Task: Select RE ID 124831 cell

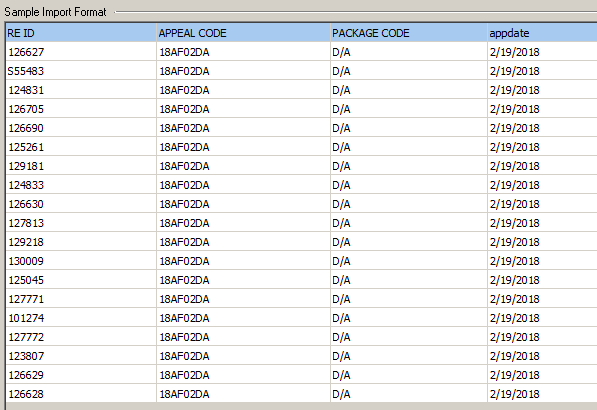Action: click(81, 90)
